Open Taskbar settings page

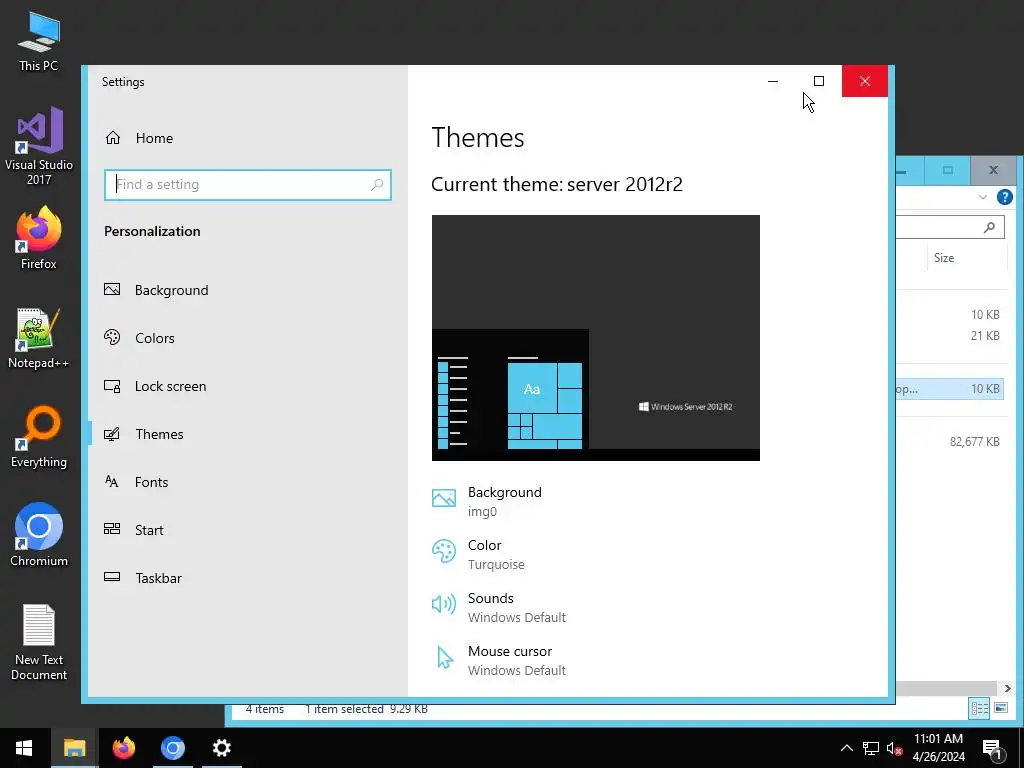coord(143,578)
